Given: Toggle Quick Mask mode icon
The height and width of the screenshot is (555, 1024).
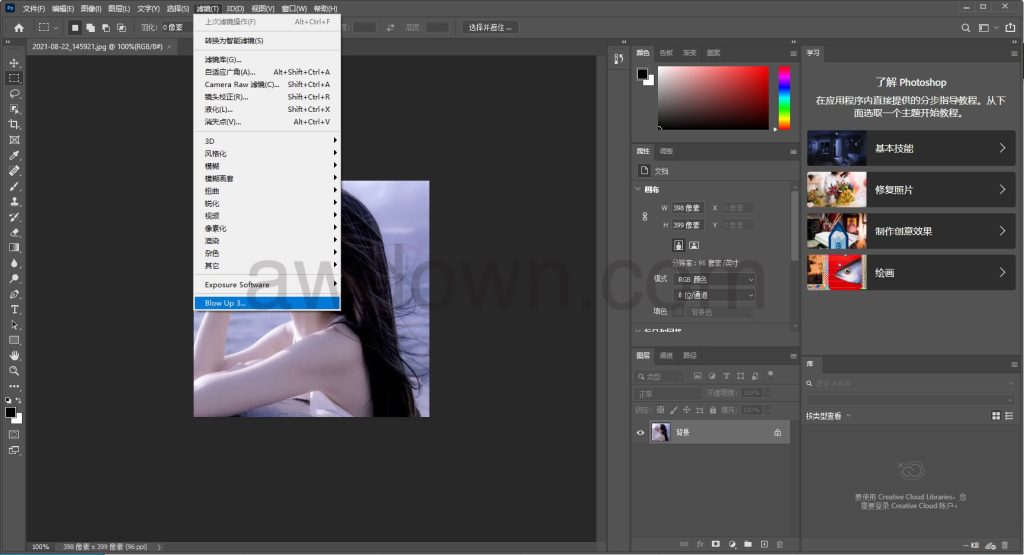Looking at the screenshot, I should (x=14, y=434).
